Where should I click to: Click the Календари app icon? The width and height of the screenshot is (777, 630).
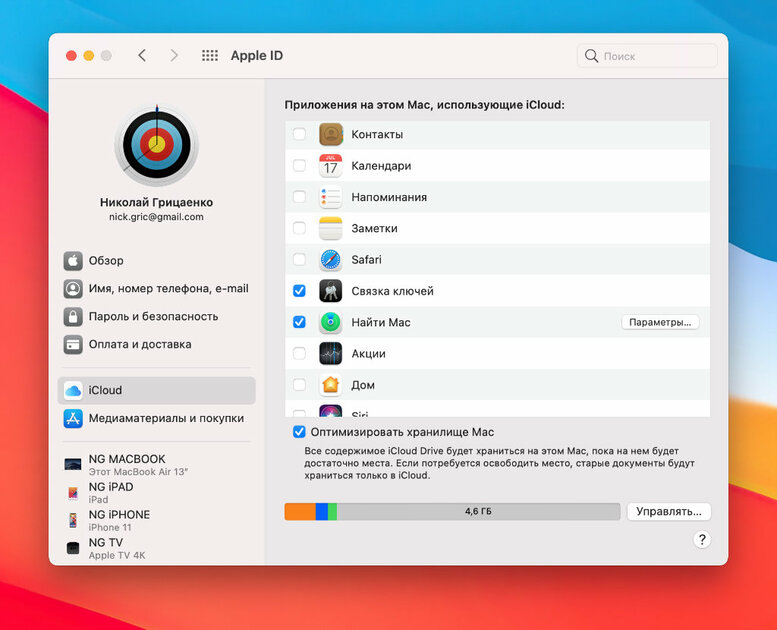click(331, 166)
